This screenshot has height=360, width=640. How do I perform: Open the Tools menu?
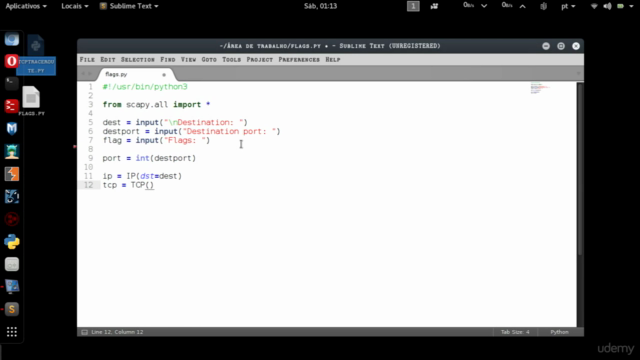(231, 60)
